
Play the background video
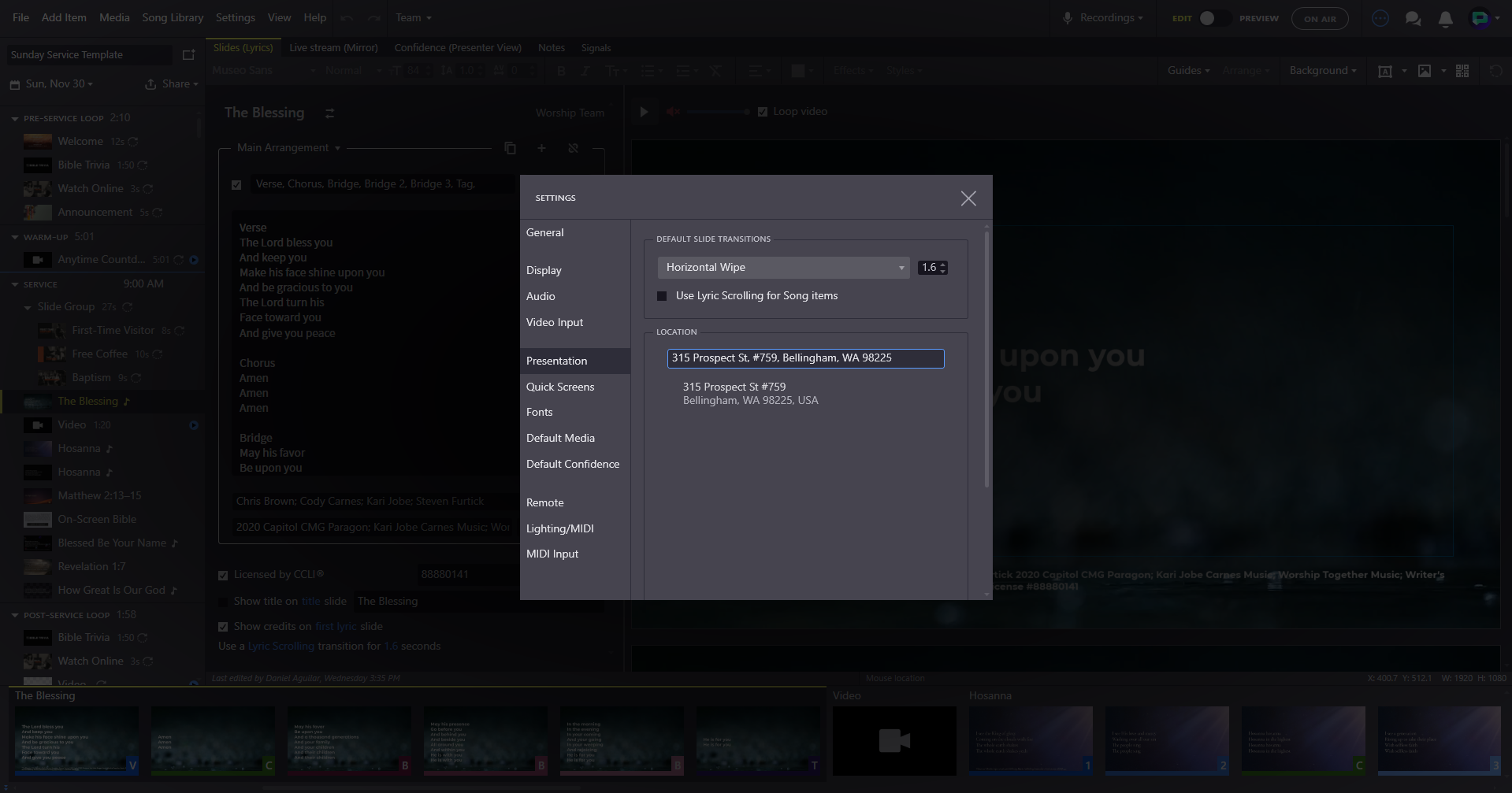click(644, 112)
